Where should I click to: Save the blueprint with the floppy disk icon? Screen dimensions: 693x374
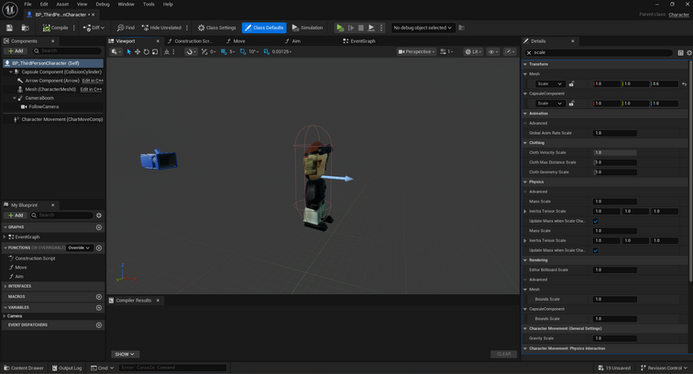[x=9, y=28]
